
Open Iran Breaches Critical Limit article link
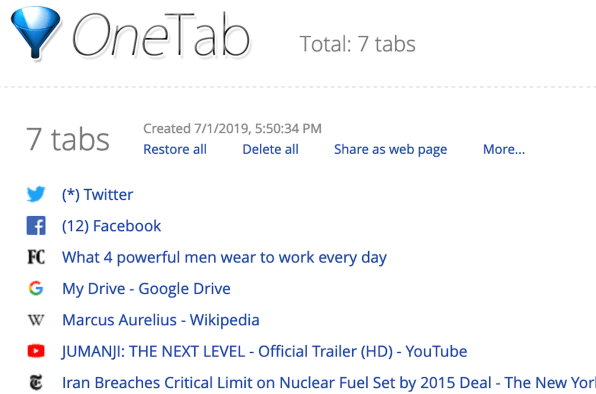[329, 383]
